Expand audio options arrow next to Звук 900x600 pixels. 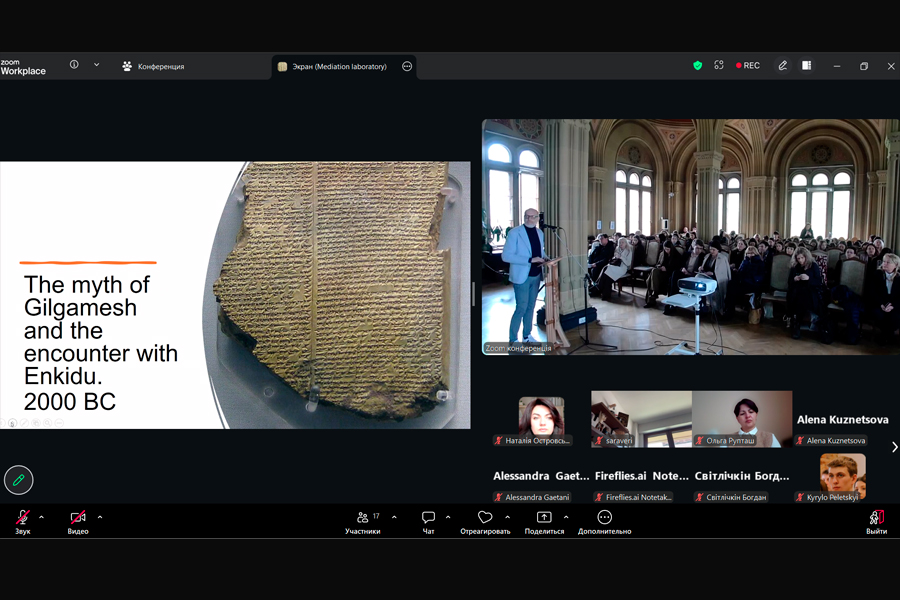(x=41, y=517)
